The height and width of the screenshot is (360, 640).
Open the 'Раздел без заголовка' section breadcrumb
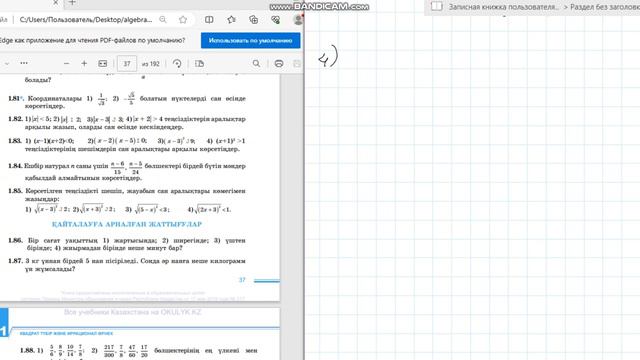tap(604, 7)
